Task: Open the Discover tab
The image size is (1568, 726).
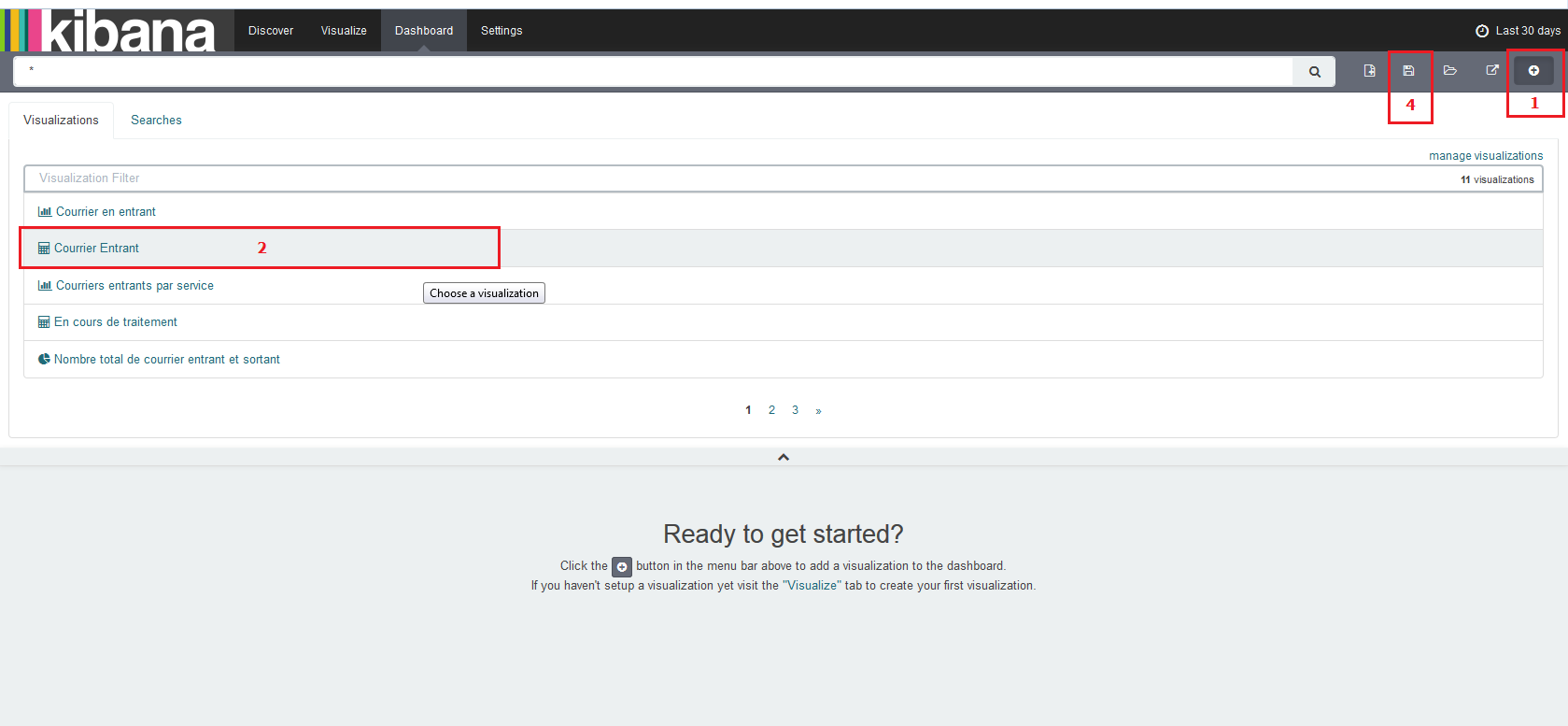Action: point(271,31)
